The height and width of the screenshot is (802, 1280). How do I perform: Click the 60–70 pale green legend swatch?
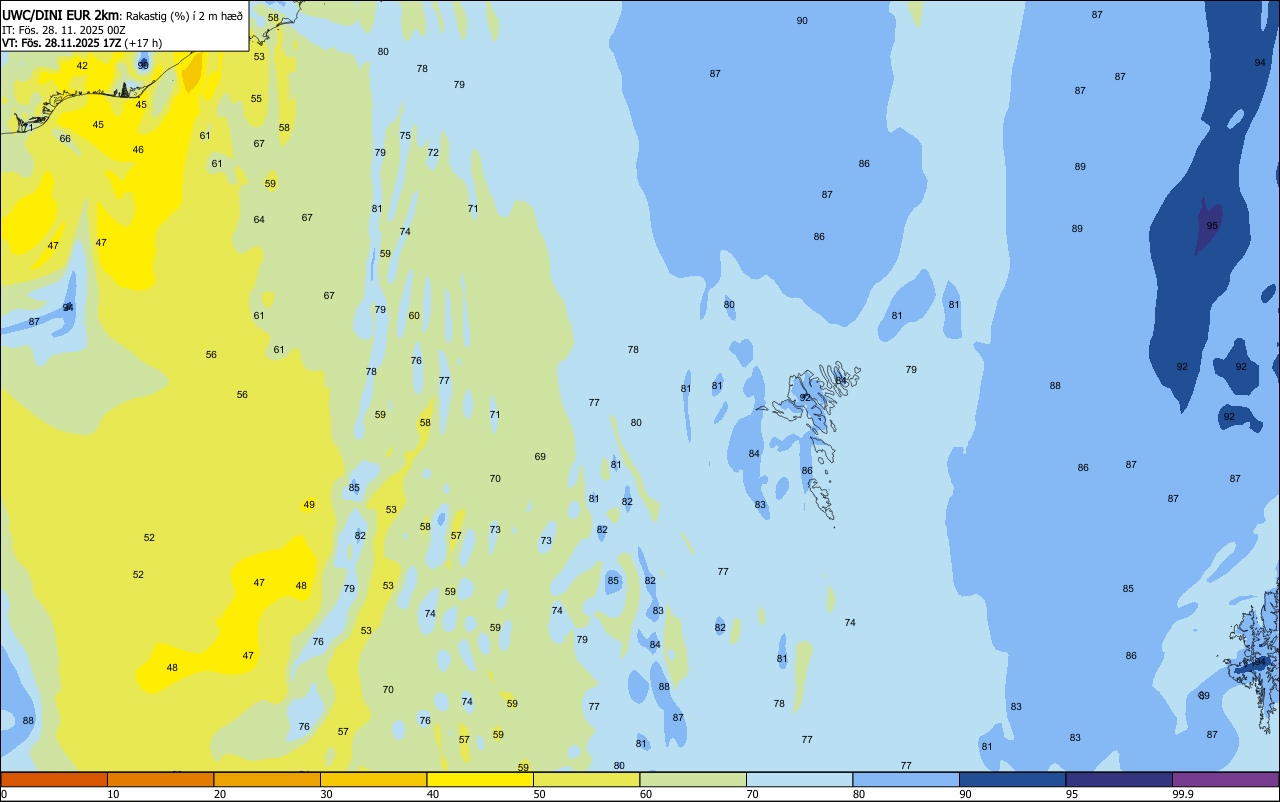click(x=693, y=779)
